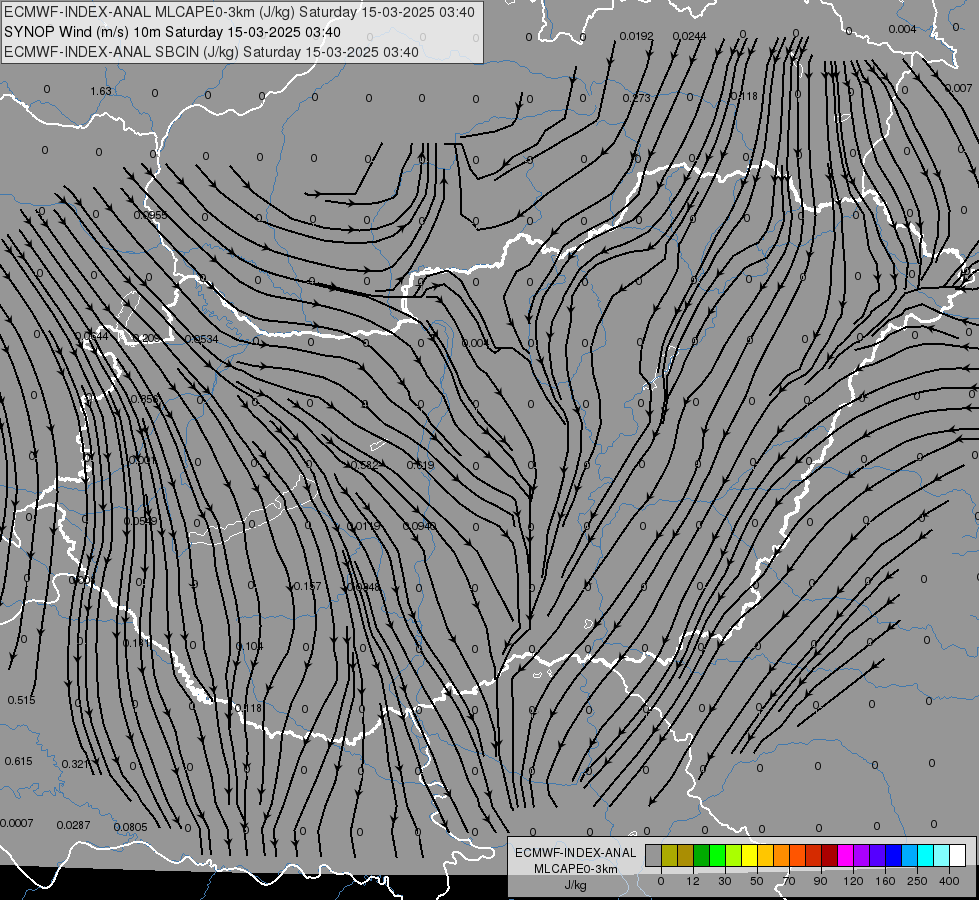Click the map value '0.615'
This screenshot has width=979, height=900.
18,761
